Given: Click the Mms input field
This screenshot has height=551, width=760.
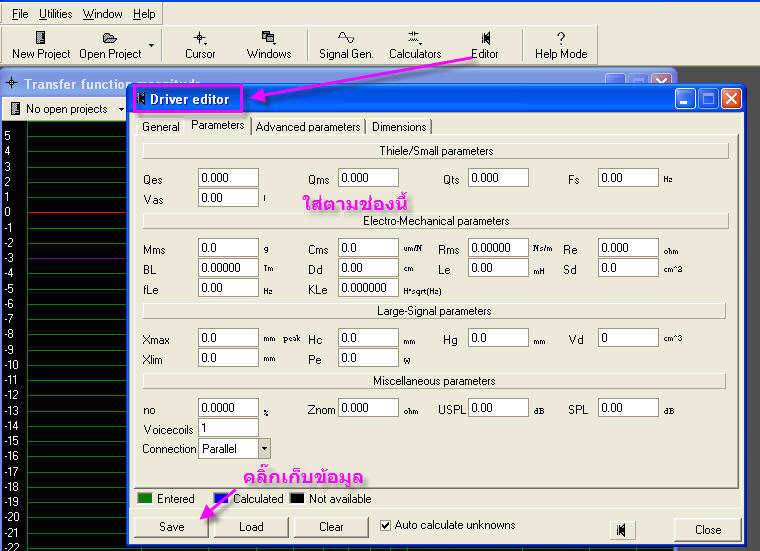Looking at the screenshot, I should point(228,248).
